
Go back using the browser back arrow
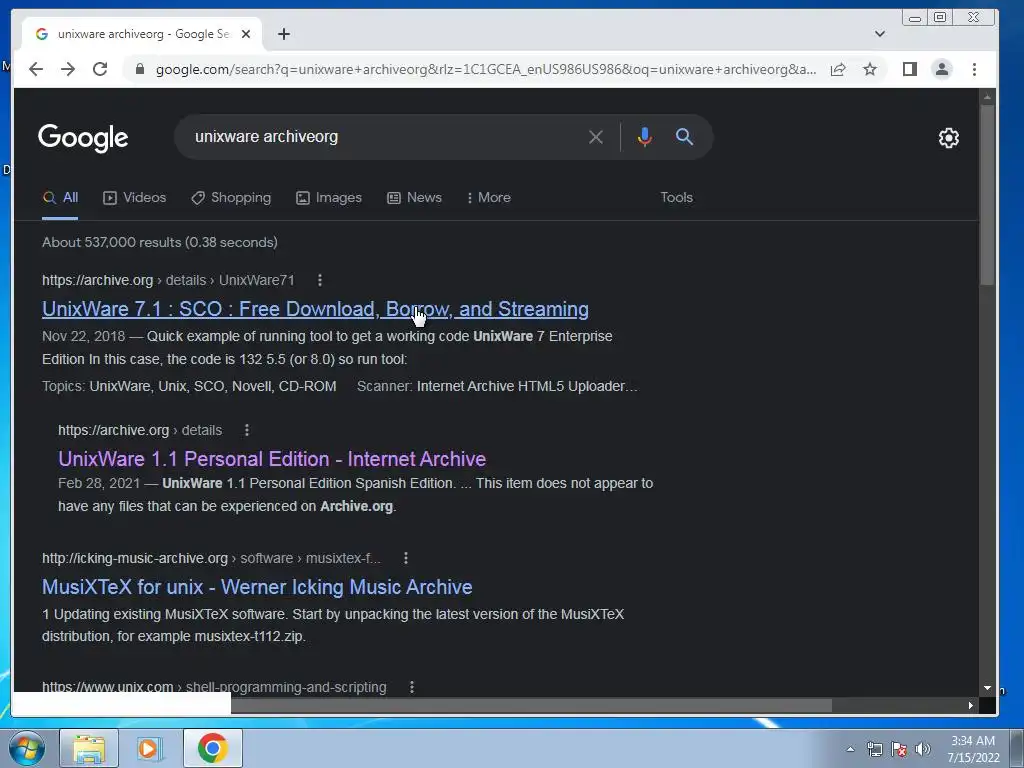pos(36,69)
